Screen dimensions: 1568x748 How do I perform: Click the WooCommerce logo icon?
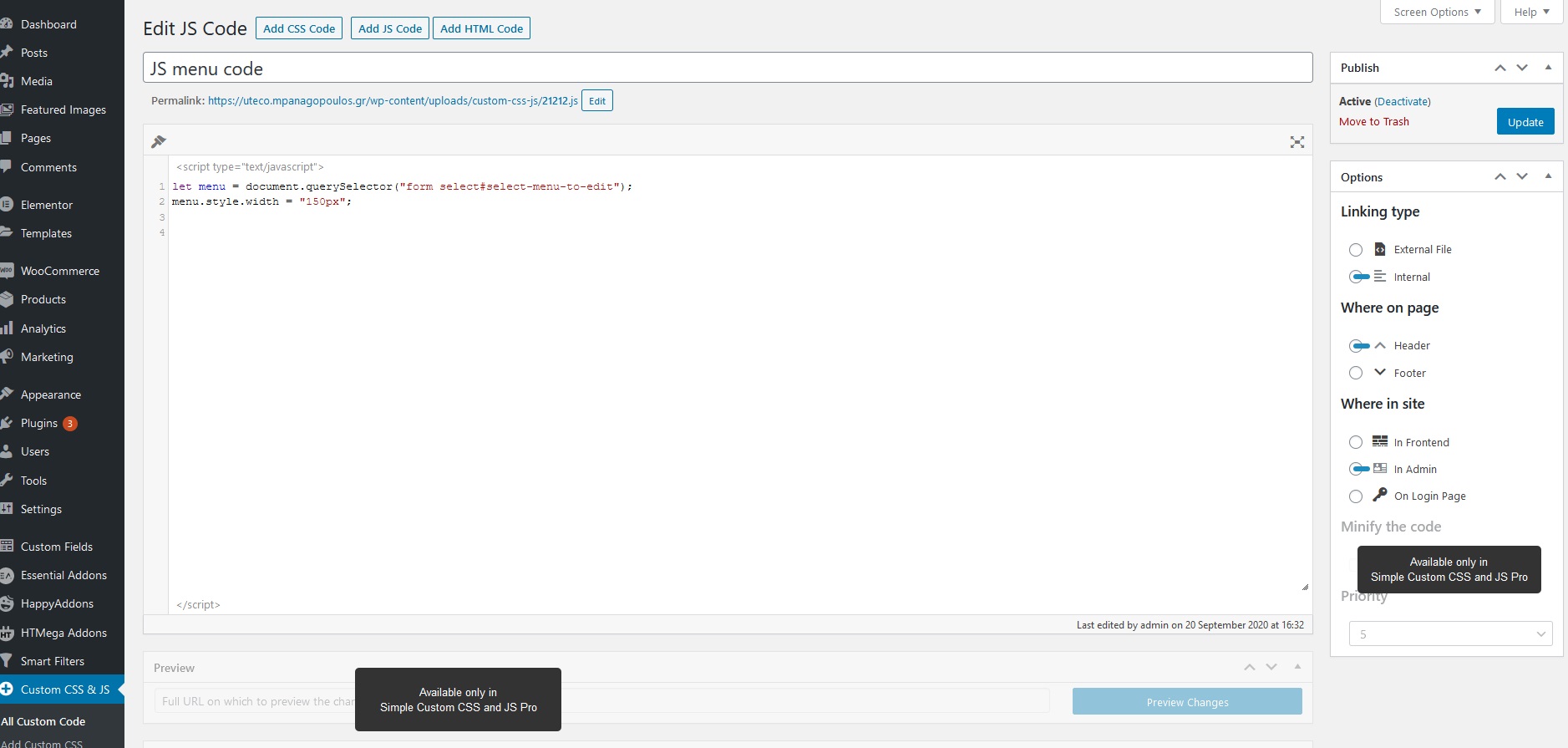7,271
